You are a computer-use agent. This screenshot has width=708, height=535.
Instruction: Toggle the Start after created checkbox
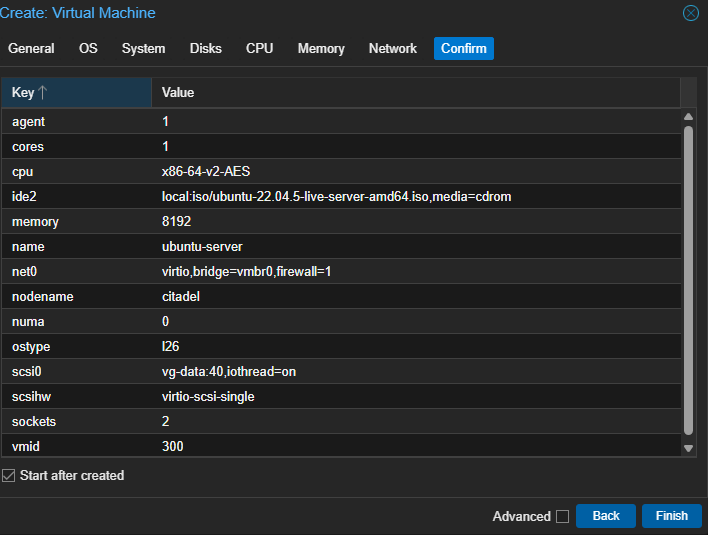pyautogui.click(x=9, y=476)
